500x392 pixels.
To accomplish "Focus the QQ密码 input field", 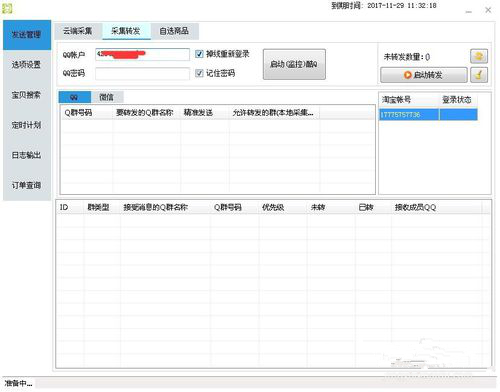I will (x=142, y=74).
